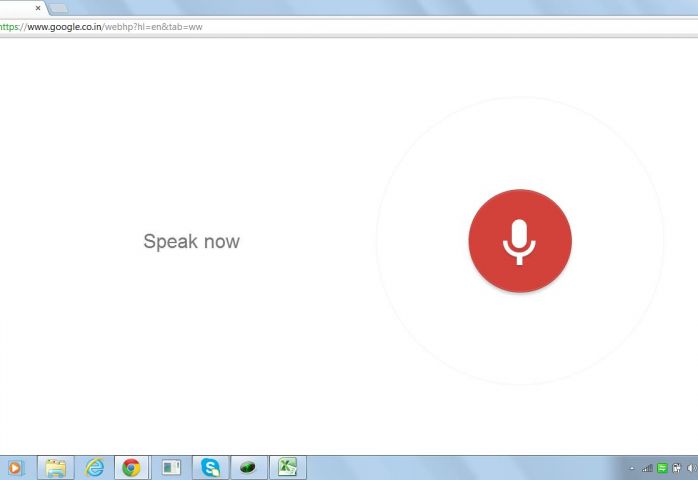Open a new tab
The width and height of the screenshot is (698, 480).
pyautogui.click(x=59, y=8)
